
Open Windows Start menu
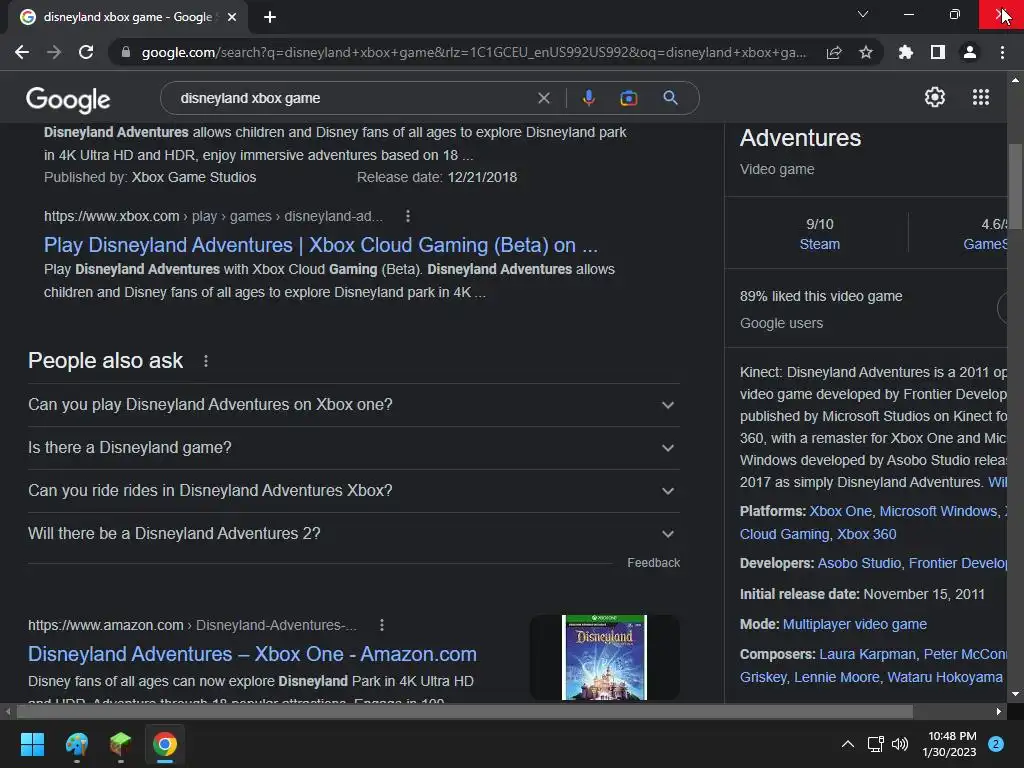(32, 744)
